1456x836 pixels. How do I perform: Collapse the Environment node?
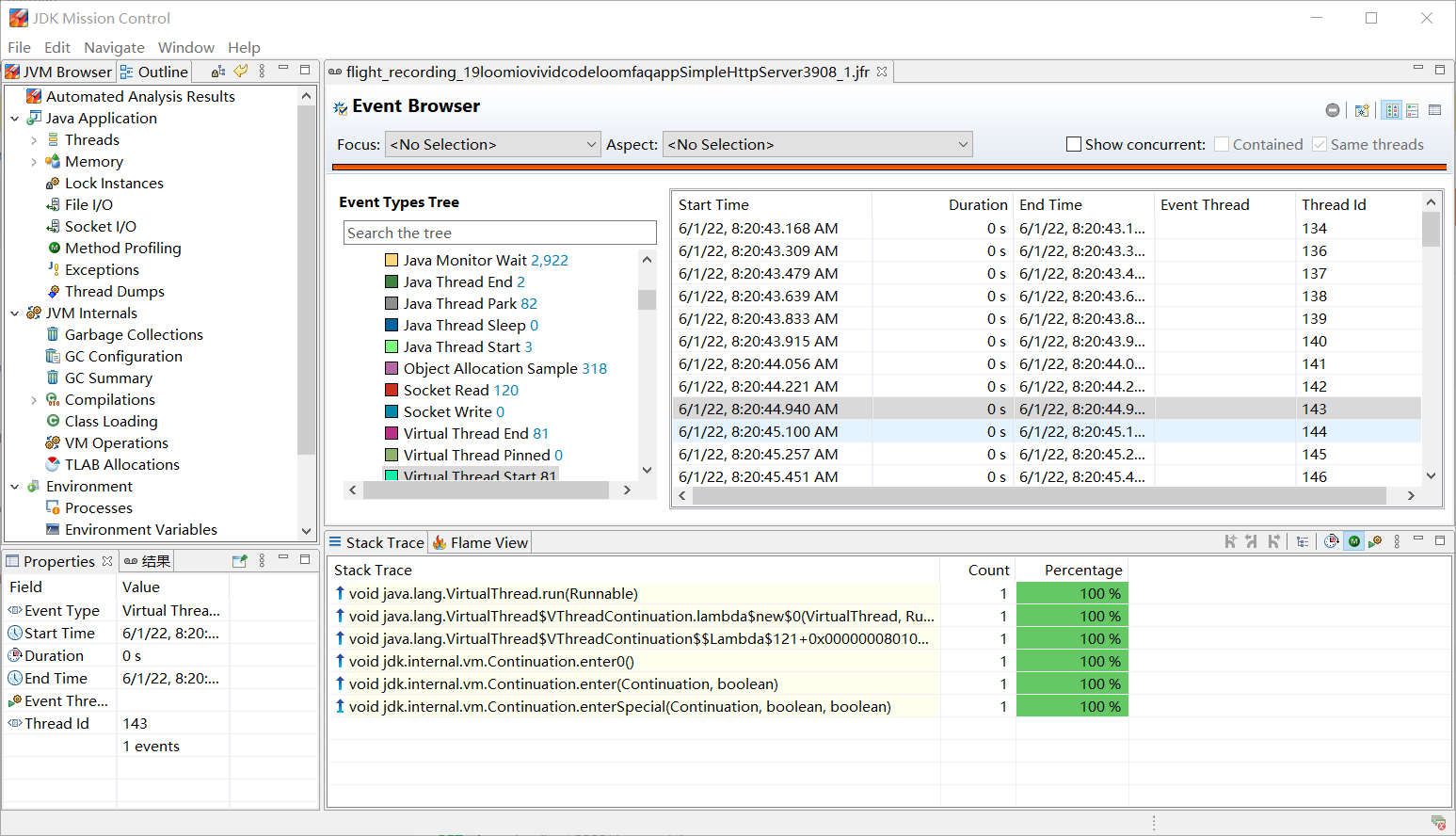[x=15, y=487]
